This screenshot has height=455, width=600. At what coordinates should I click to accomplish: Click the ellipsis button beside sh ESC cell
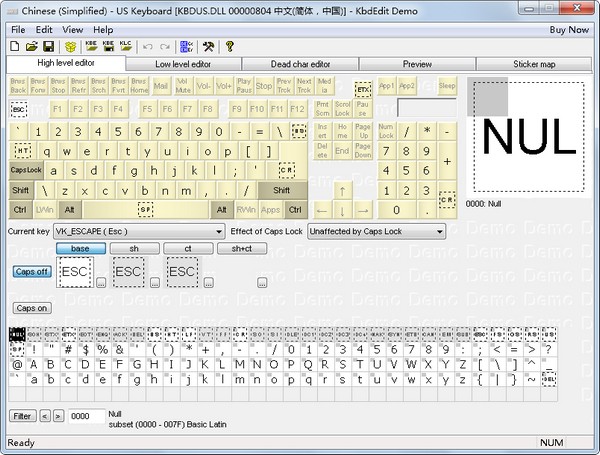(155, 283)
